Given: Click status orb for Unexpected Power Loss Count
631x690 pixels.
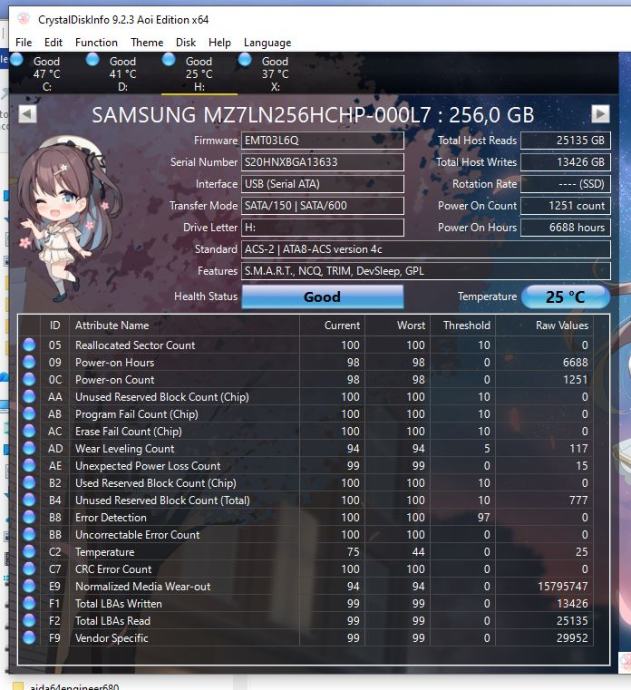Looking at the screenshot, I should pyautogui.click(x=29, y=465).
